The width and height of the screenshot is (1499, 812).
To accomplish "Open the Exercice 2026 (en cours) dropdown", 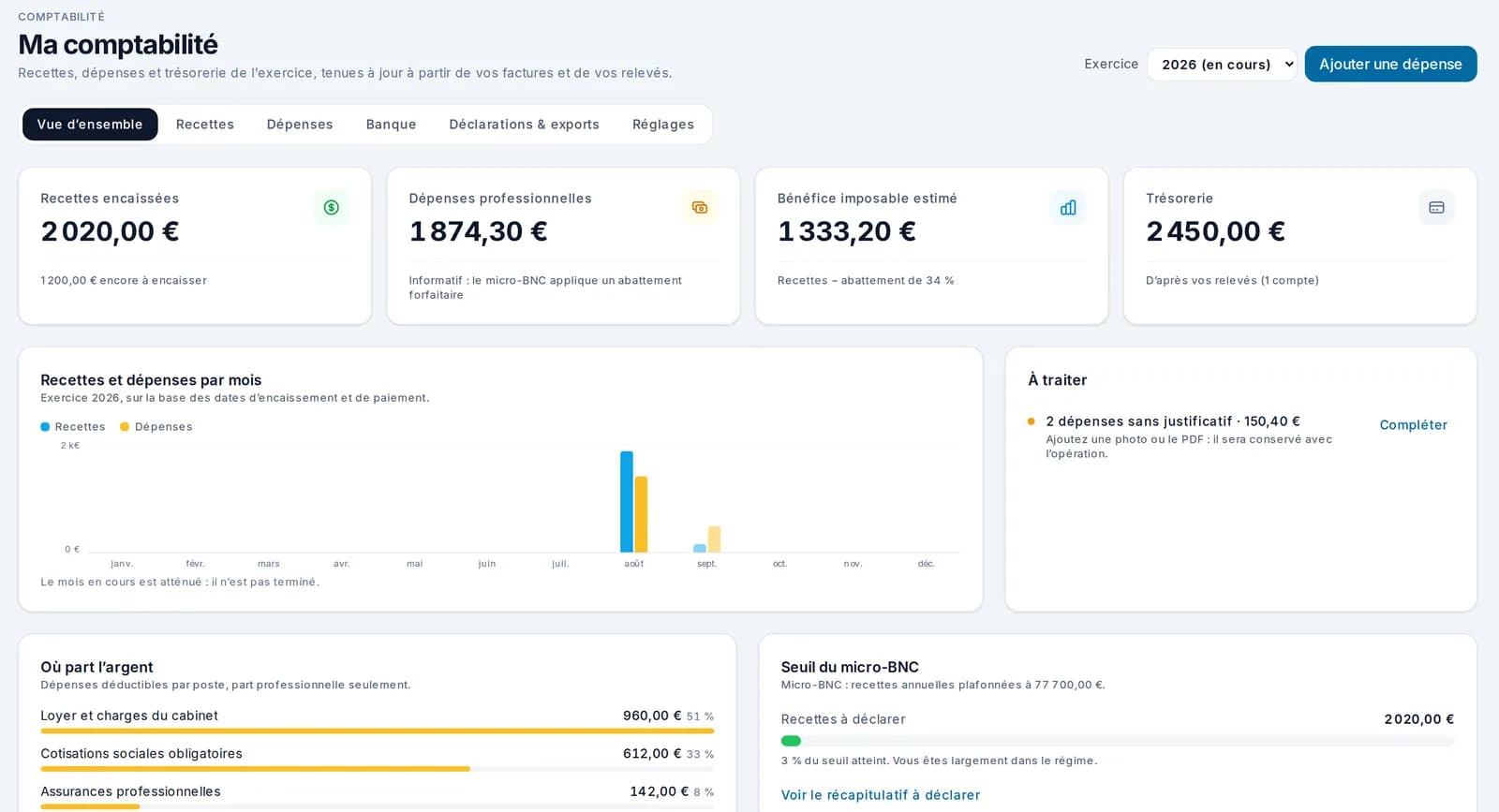I will [x=1222, y=65].
